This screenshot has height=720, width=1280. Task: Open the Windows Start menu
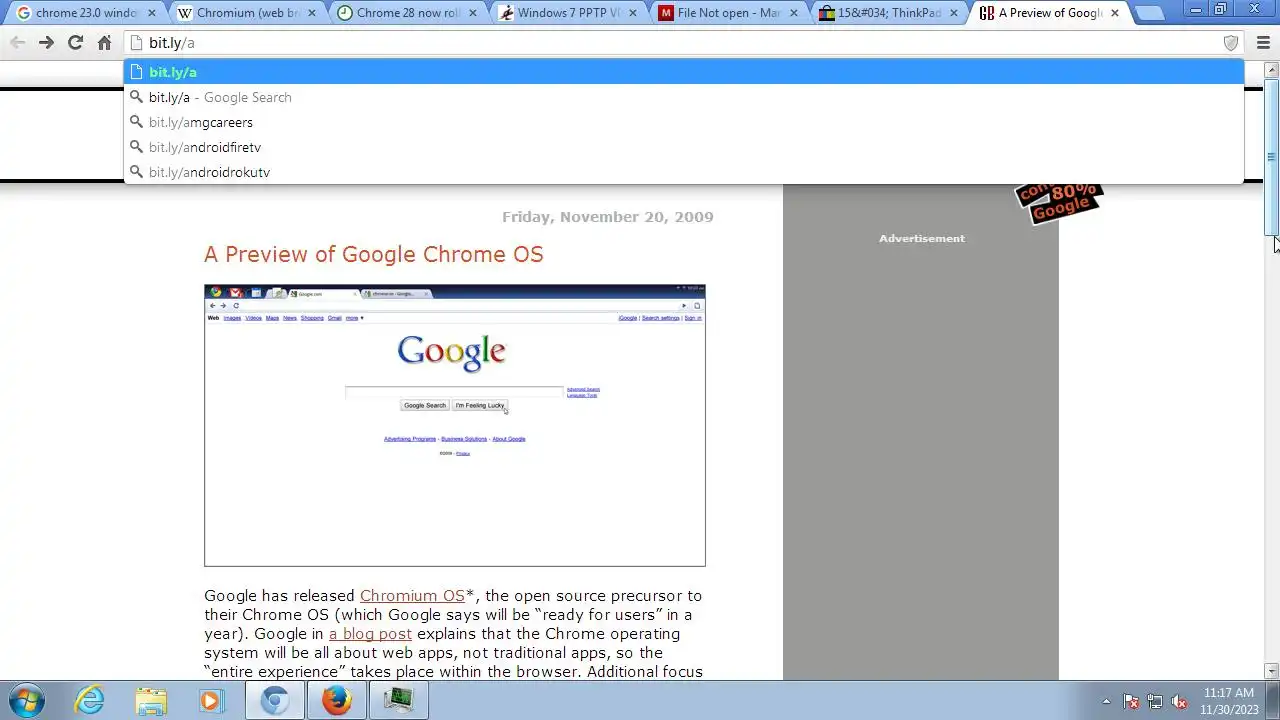pos(27,700)
